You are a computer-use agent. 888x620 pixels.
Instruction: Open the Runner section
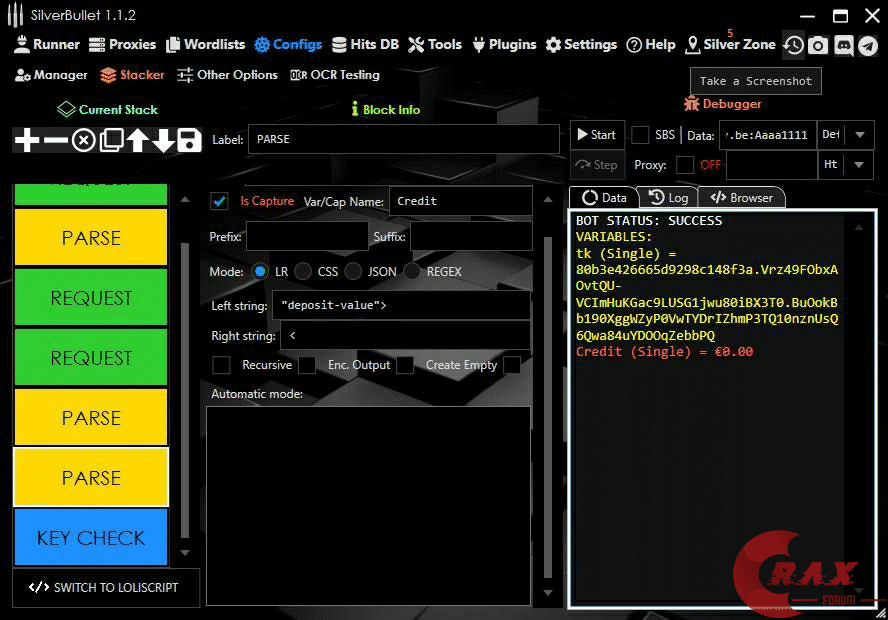47,44
